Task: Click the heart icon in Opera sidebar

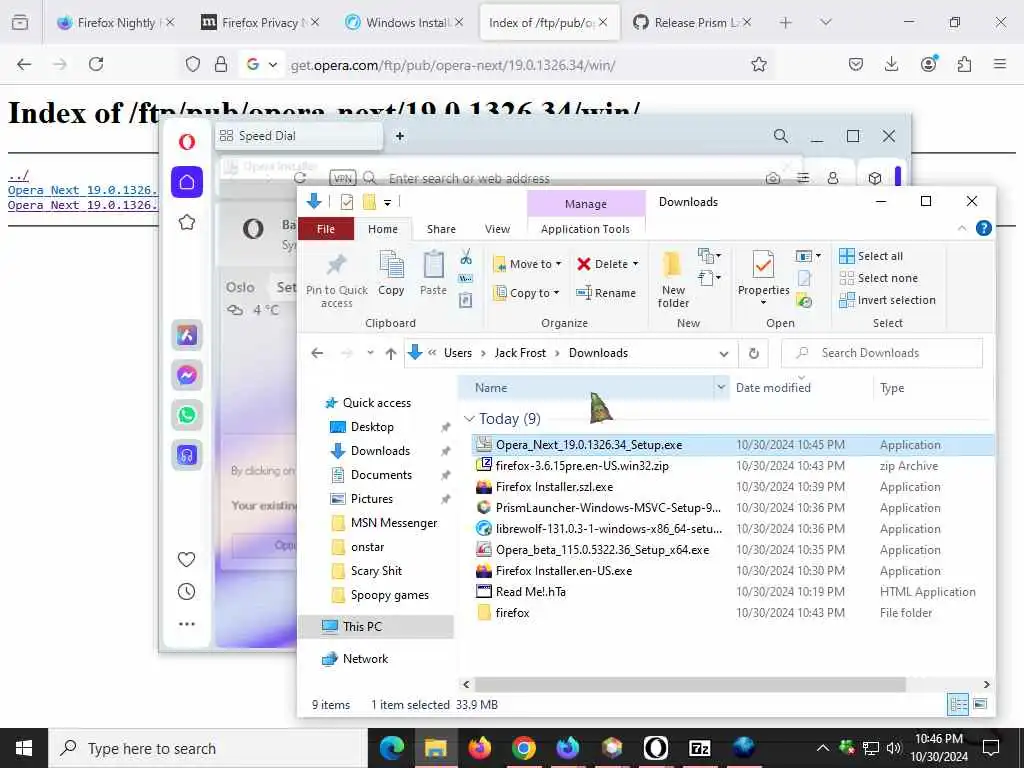Action: [187, 559]
